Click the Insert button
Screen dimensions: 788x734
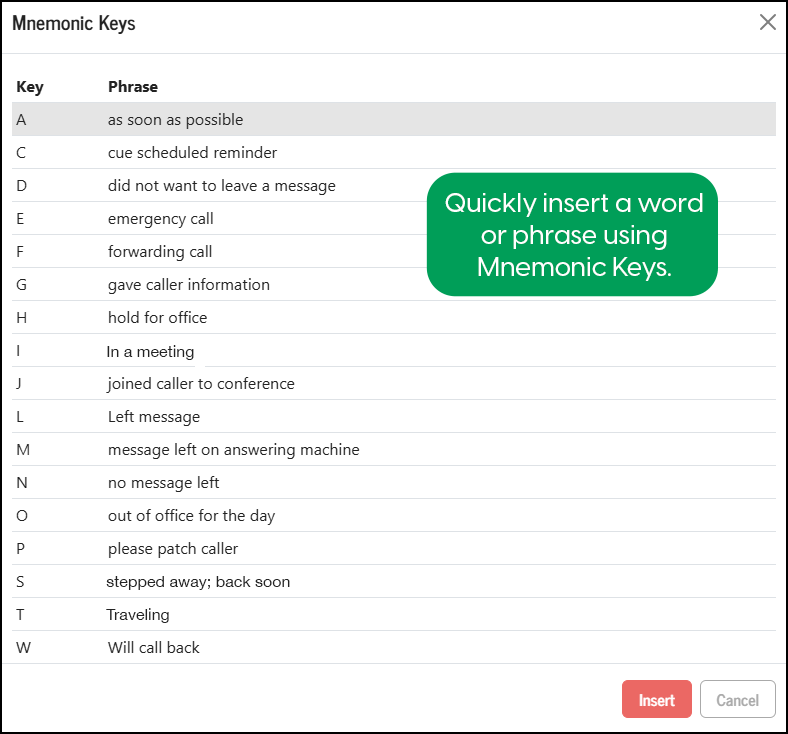657,700
